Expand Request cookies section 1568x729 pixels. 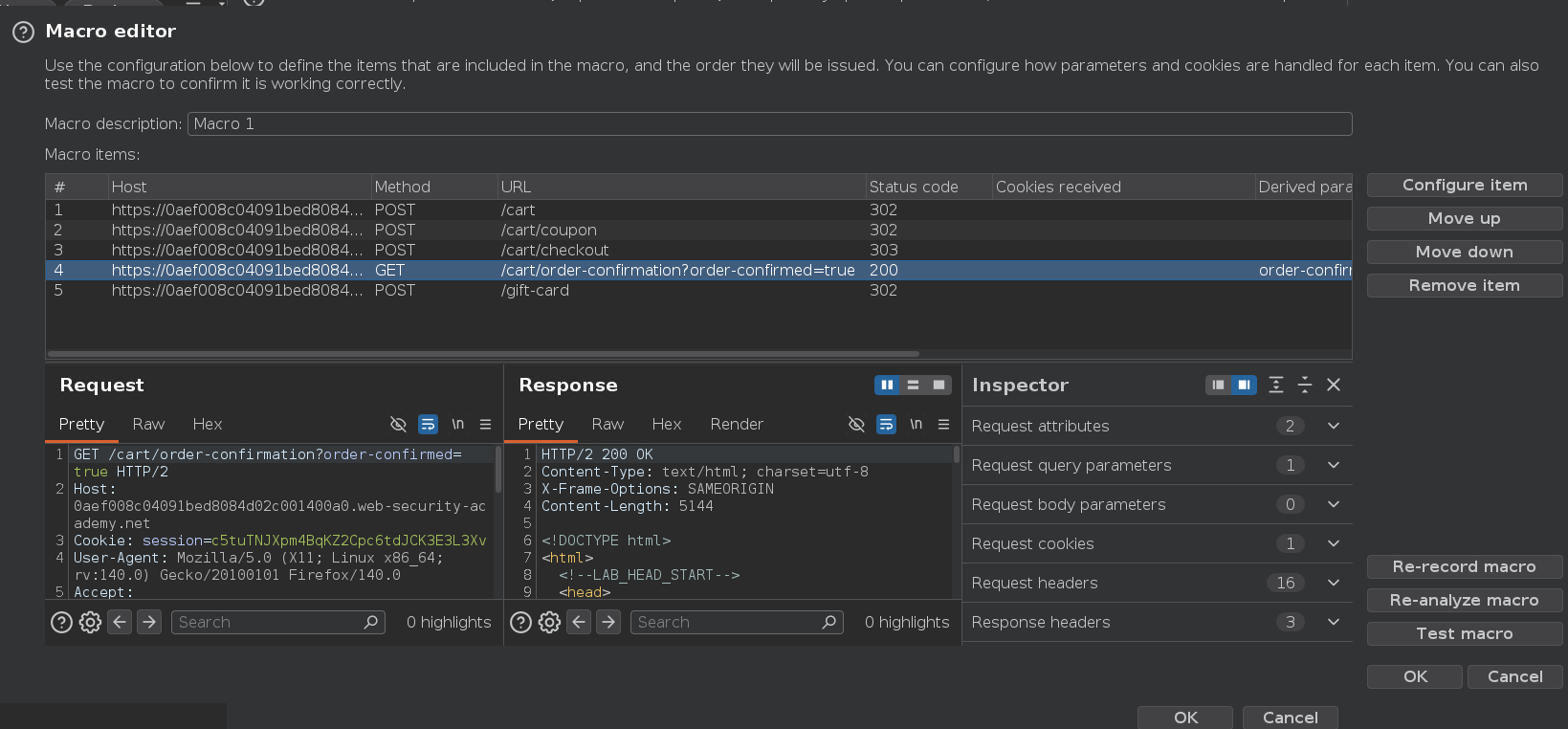click(x=1334, y=543)
